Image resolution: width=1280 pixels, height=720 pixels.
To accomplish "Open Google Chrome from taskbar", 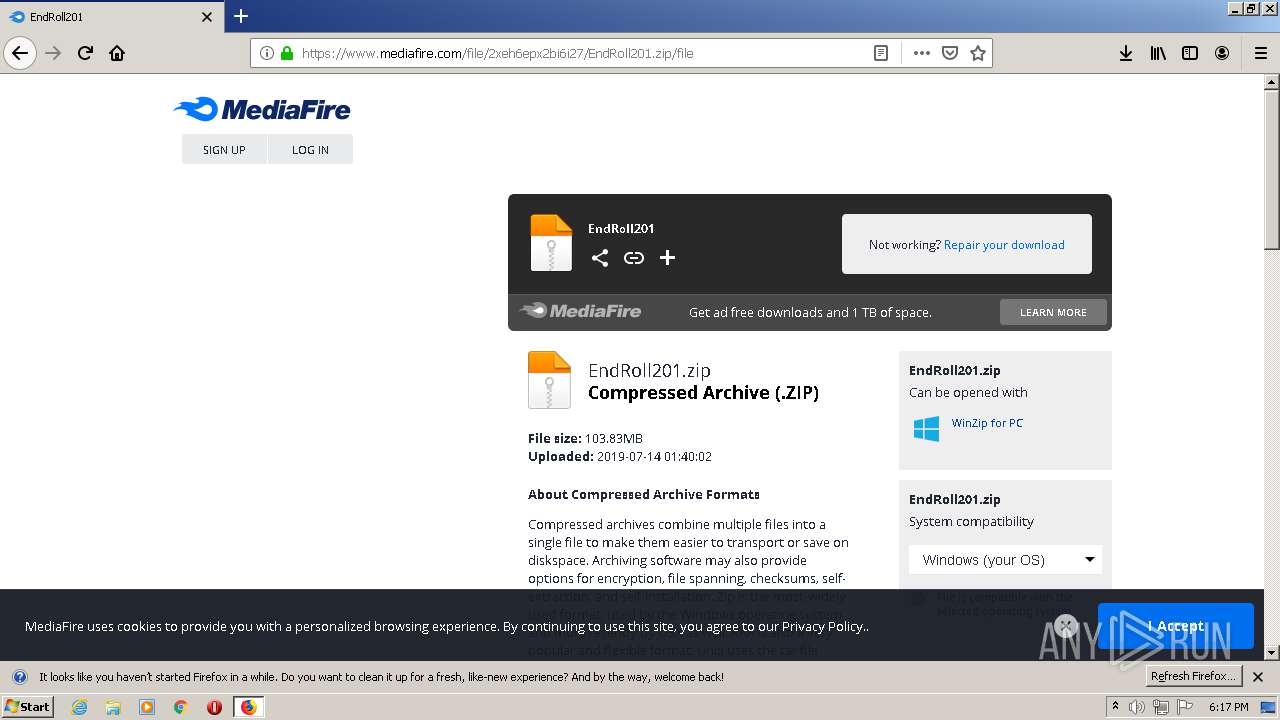I will tap(180, 707).
